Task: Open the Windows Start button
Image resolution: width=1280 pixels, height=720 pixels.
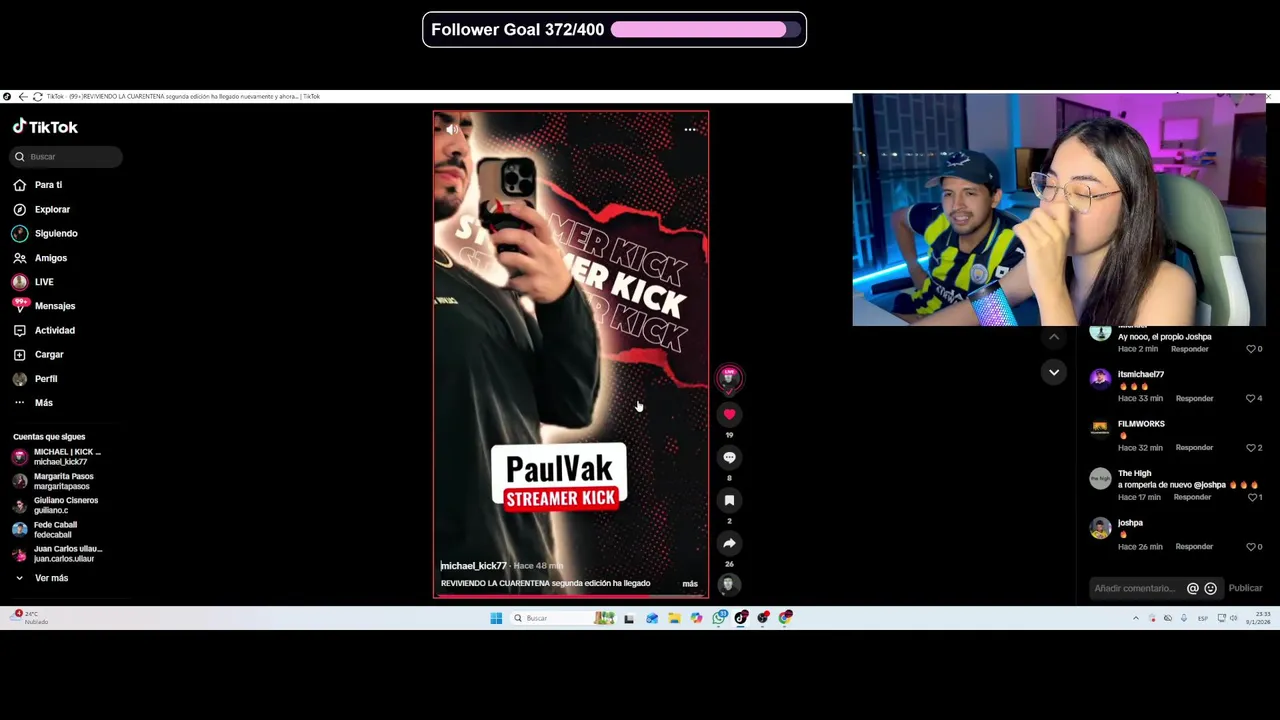Action: tap(496, 618)
